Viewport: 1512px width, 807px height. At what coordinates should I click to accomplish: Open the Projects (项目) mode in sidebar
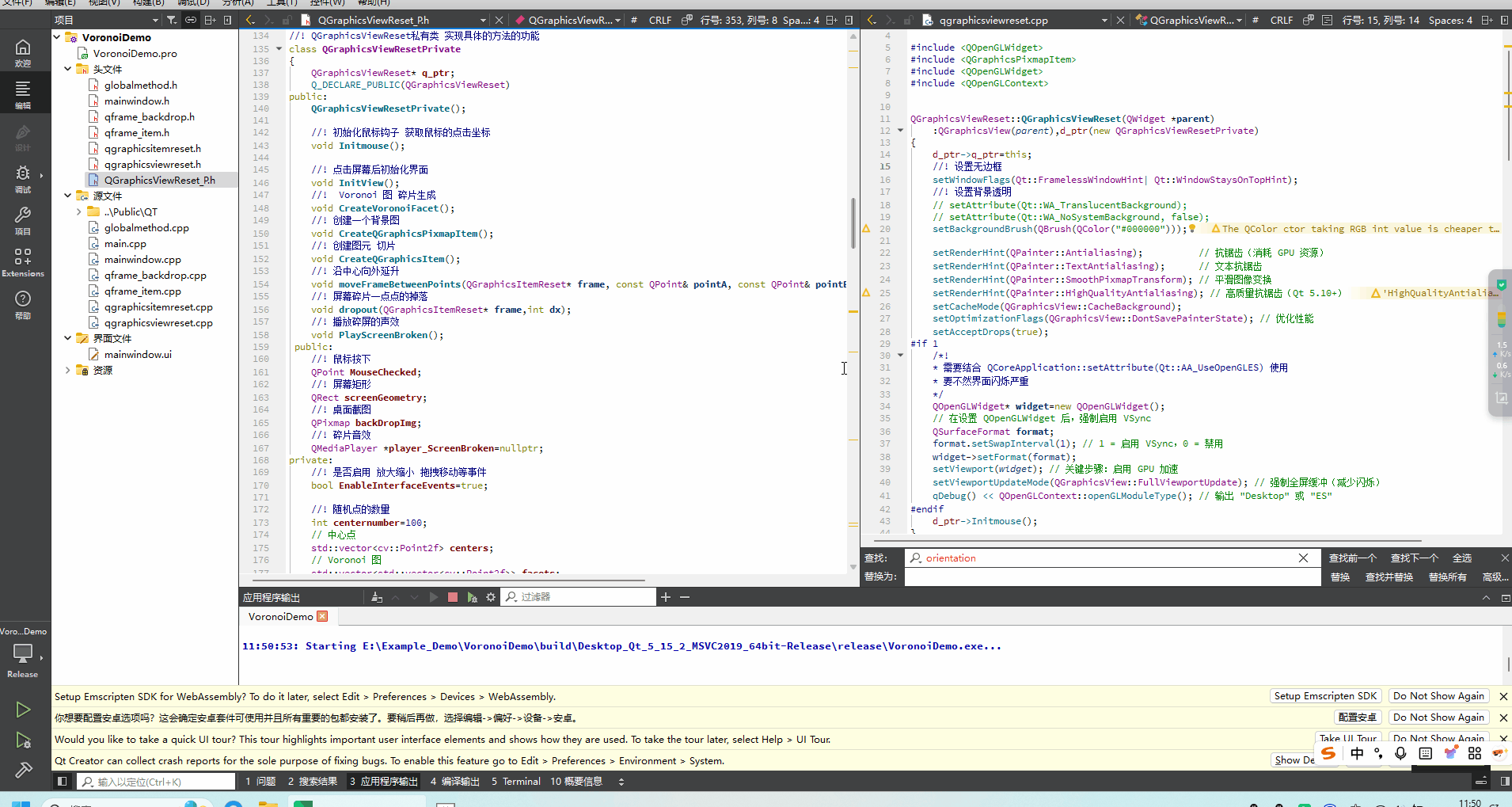23,221
